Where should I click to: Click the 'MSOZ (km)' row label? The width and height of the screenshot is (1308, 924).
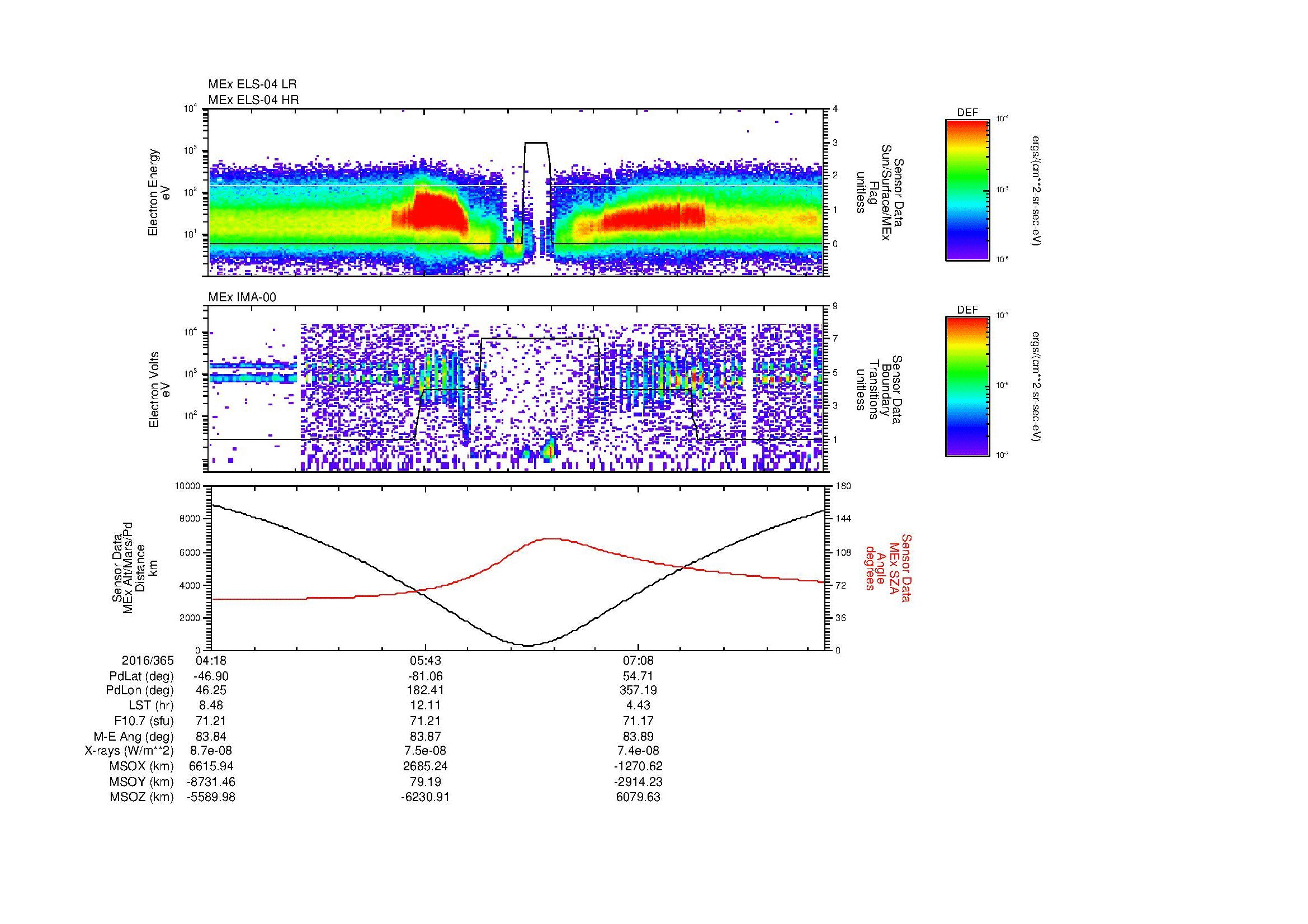pyautogui.click(x=142, y=797)
